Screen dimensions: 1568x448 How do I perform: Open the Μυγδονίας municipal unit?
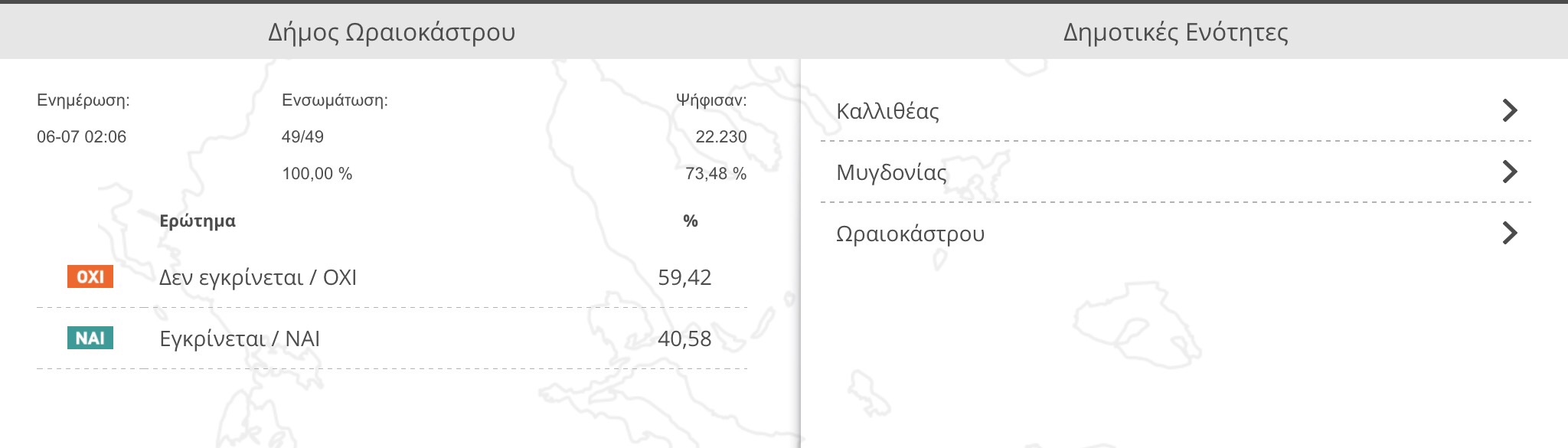pyautogui.click(x=1176, y=172)
